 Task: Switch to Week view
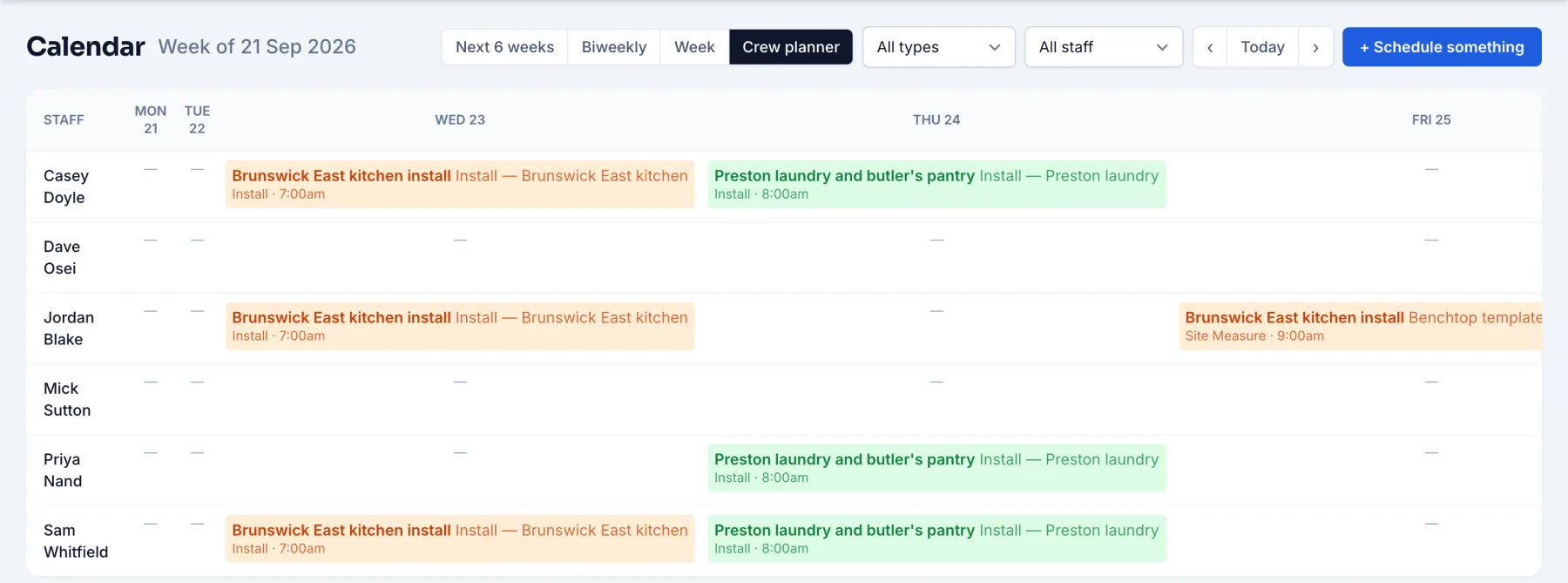[x=694, y=47]
